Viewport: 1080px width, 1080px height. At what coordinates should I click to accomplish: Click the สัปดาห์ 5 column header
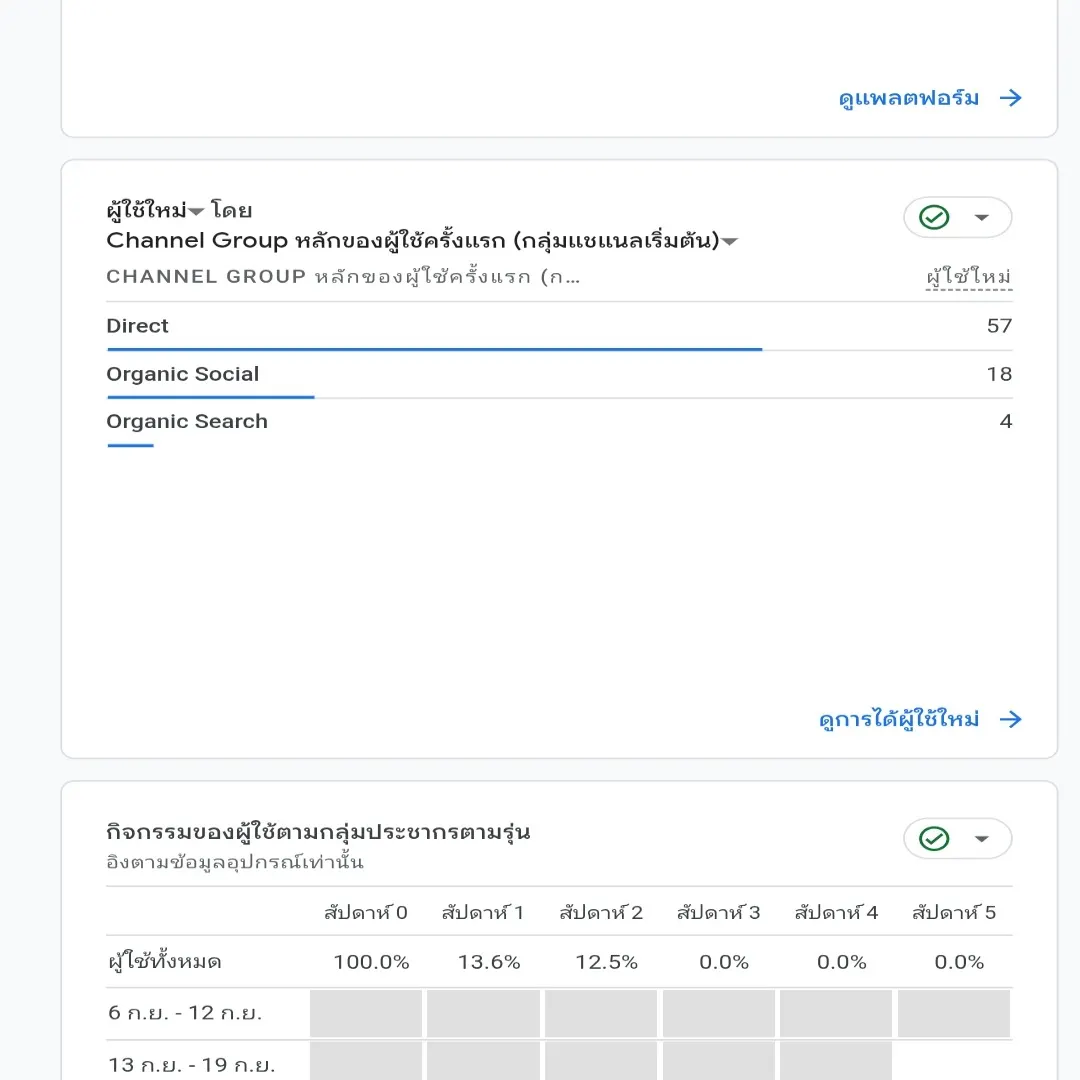pyautogui.click(x=954, y=913)
